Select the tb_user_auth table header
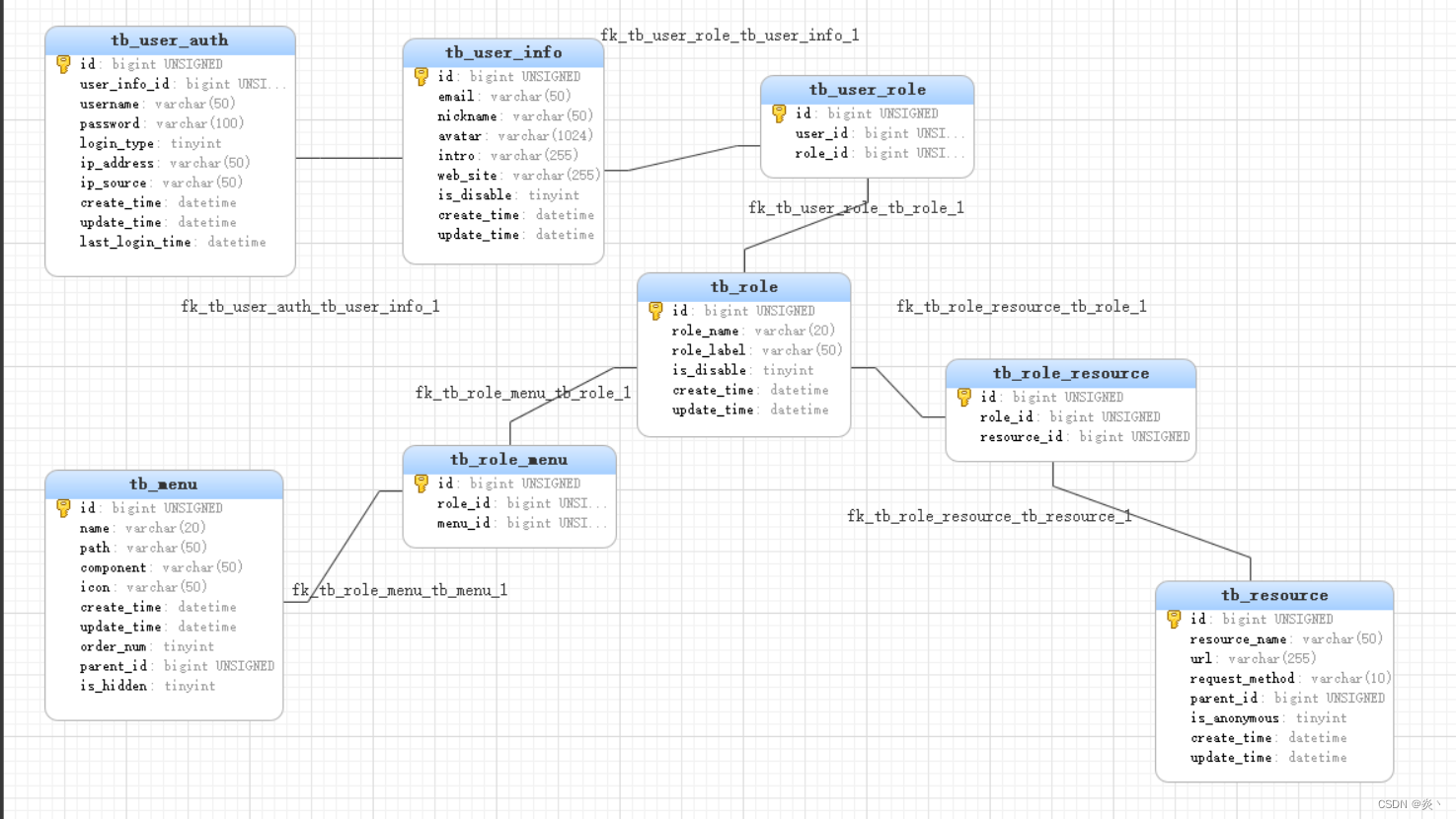This screenshot has width=1456, height=819. pos(170,40)
